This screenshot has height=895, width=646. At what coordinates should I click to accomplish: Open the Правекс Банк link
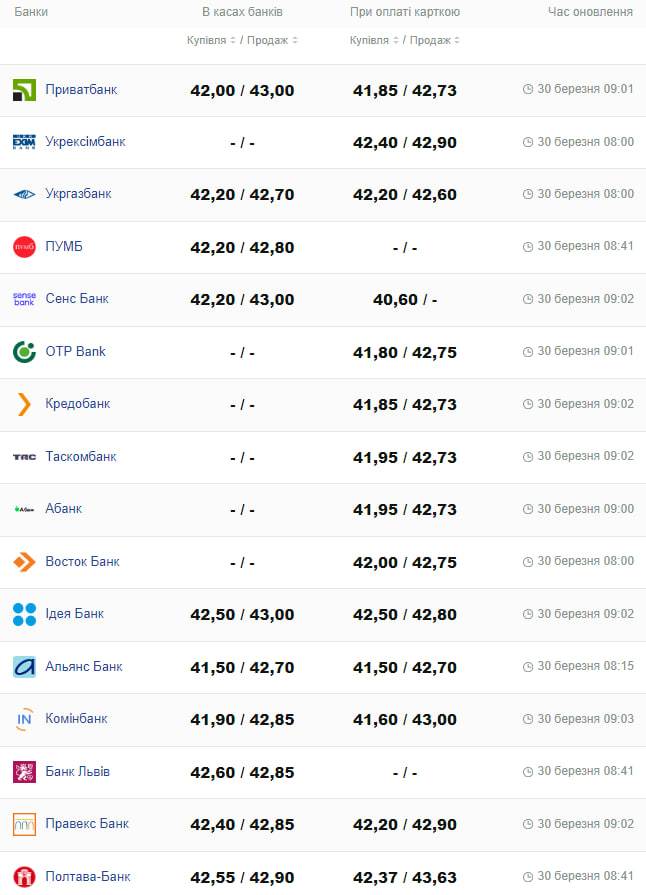pyautogui.click(x=87, y=824)
